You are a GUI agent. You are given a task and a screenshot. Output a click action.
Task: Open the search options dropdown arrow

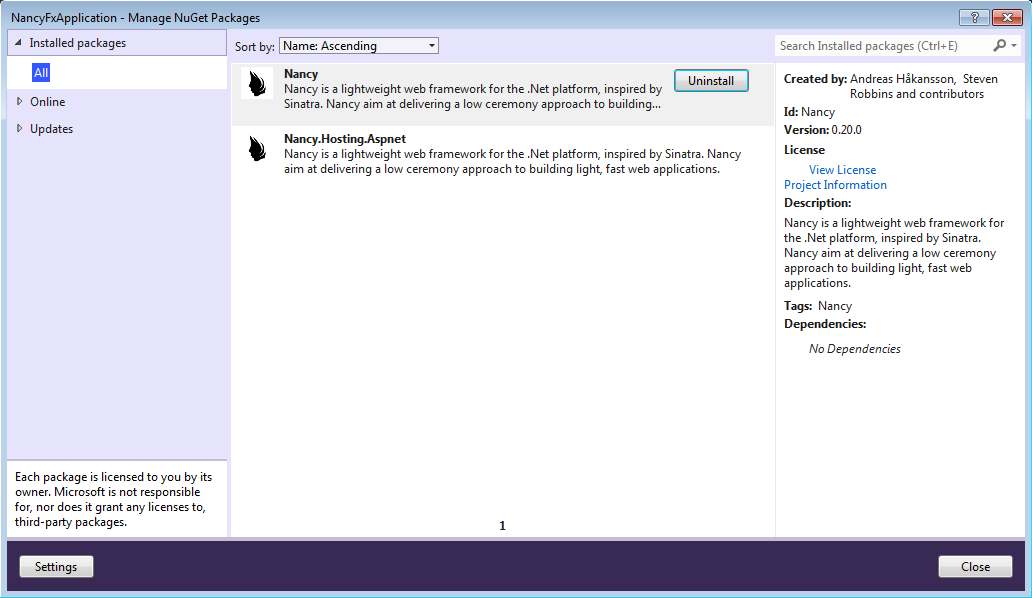[x=1014, y=45]
